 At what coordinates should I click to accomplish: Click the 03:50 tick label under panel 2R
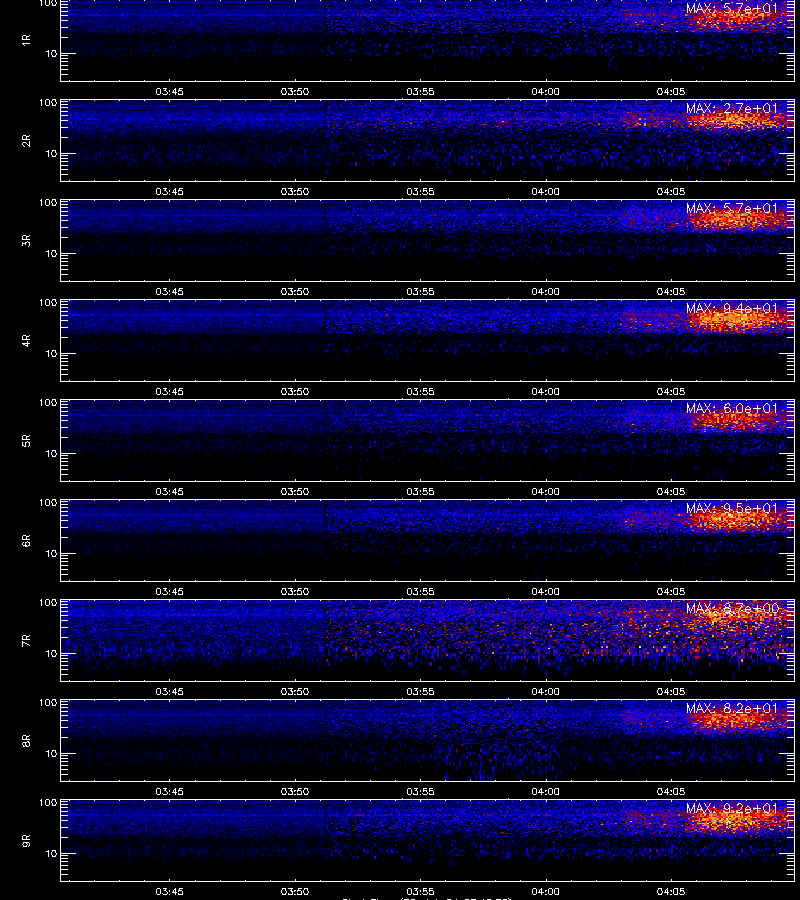[x=295, y=192]
